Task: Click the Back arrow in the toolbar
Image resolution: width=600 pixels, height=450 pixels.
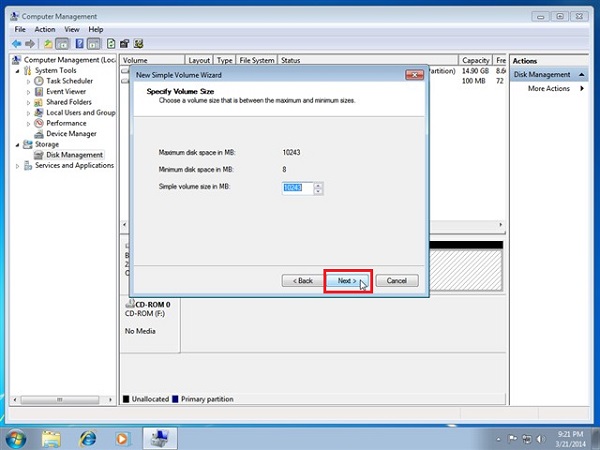Action: pos(17,44)
